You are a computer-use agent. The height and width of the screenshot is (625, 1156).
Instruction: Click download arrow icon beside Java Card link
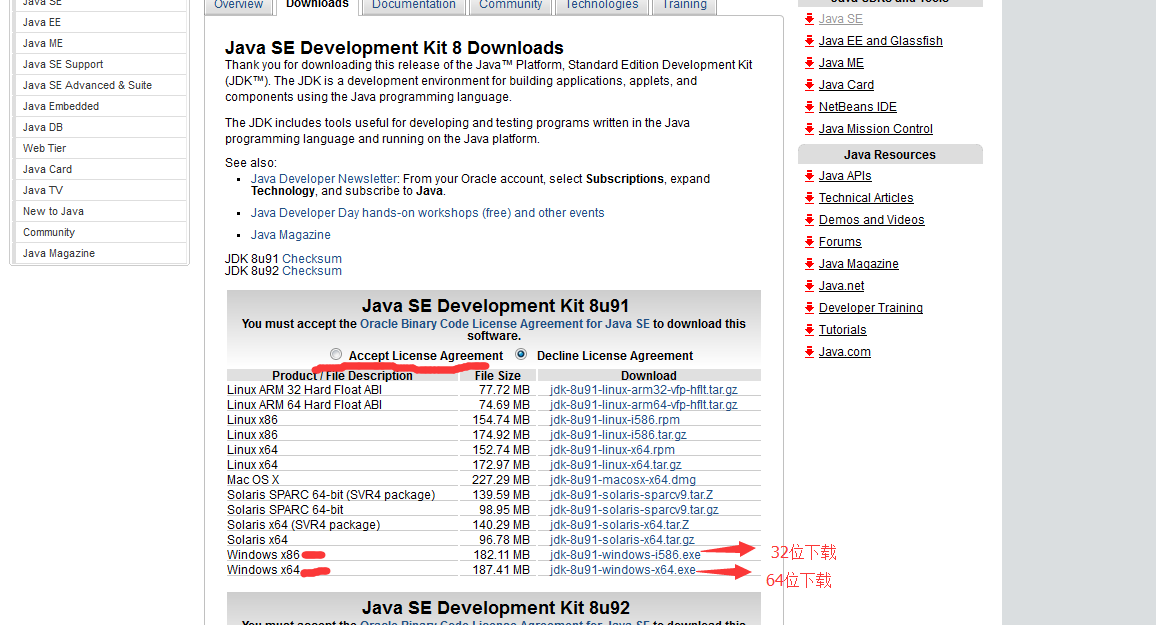point(809,85)
